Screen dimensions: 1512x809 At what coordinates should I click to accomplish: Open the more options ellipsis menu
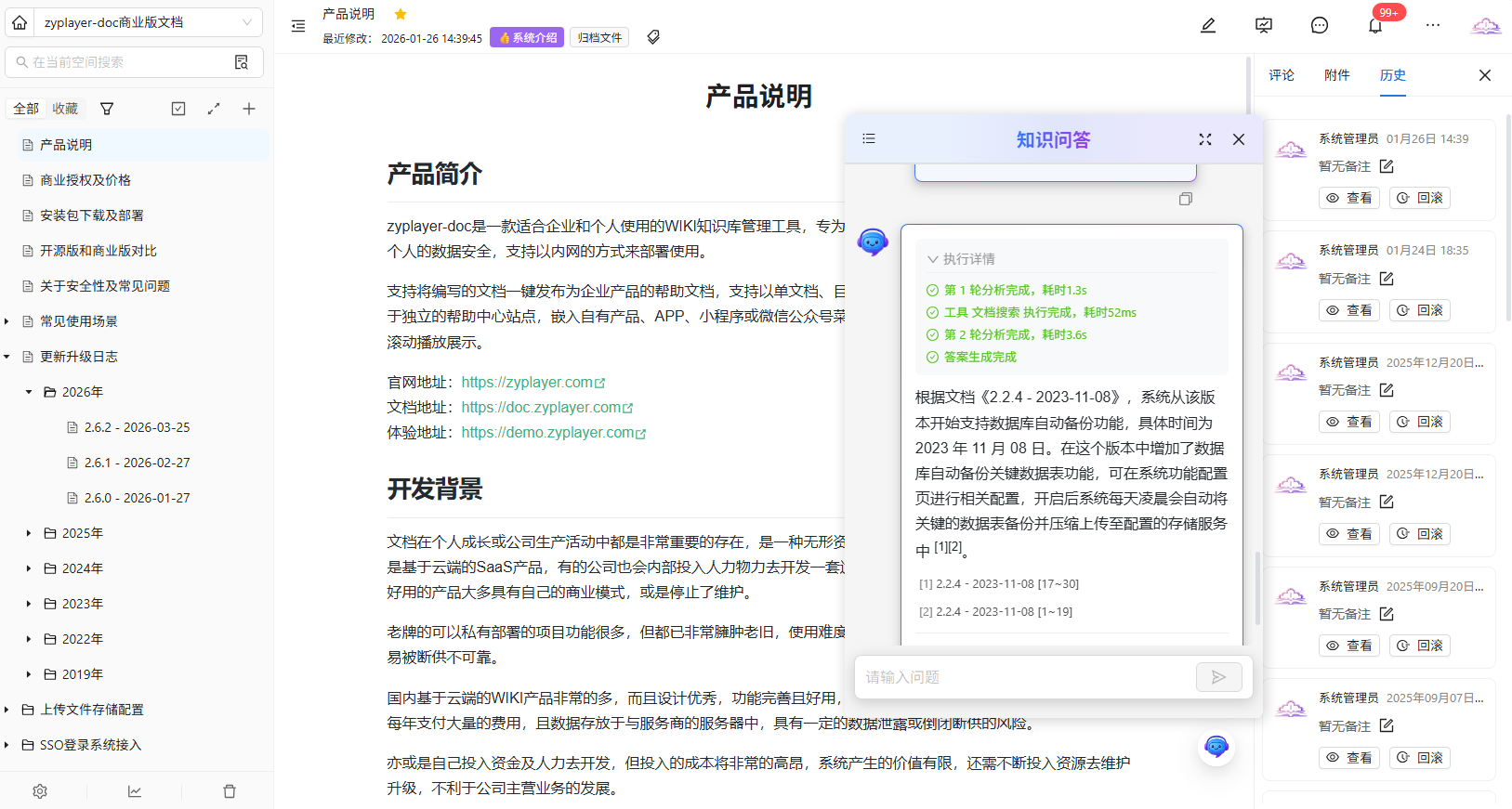coord(1433,25)
